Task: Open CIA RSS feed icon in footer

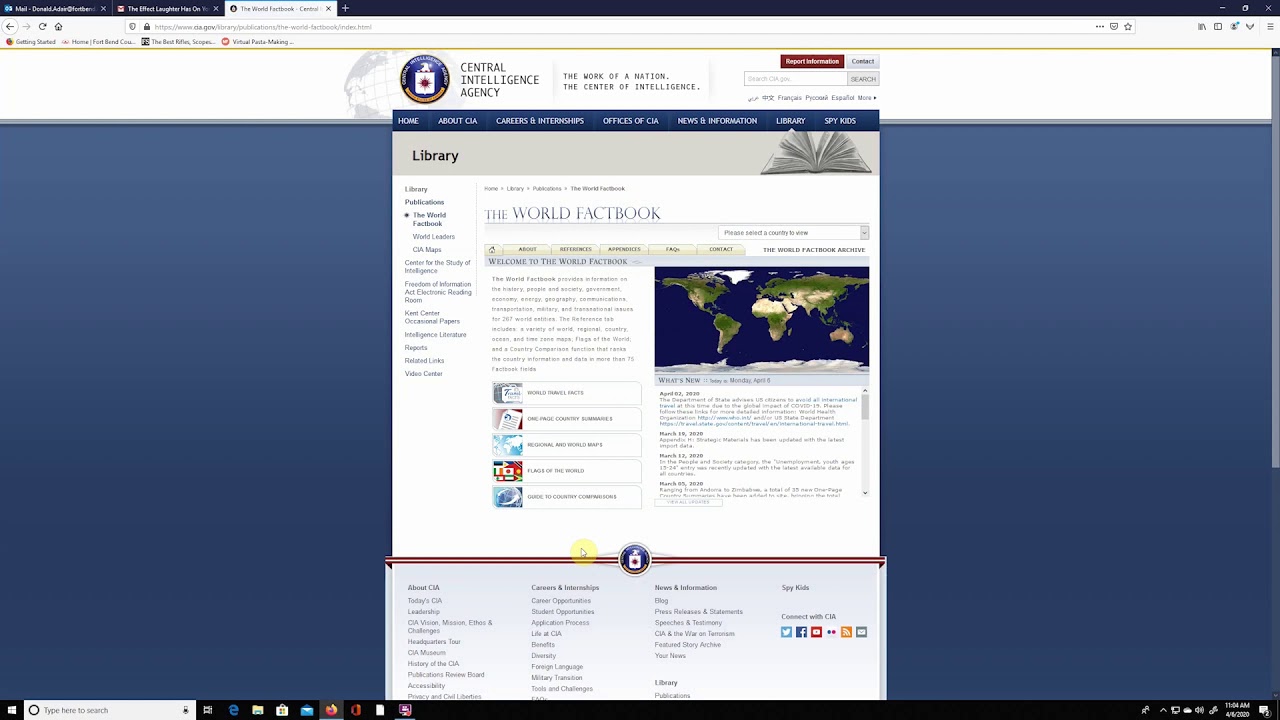Action: [x=846, y=632]
